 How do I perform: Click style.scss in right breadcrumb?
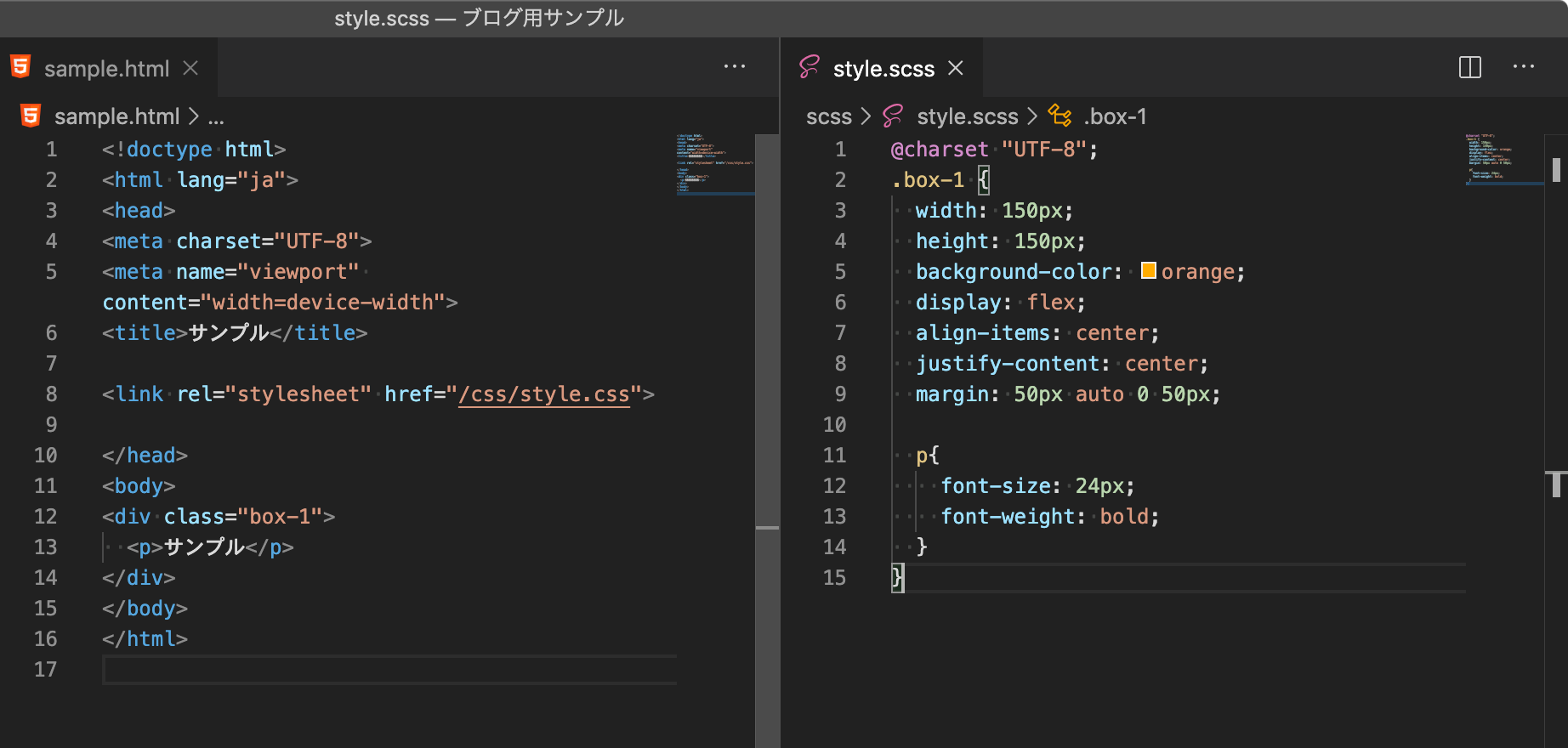[x=968, y=116]
